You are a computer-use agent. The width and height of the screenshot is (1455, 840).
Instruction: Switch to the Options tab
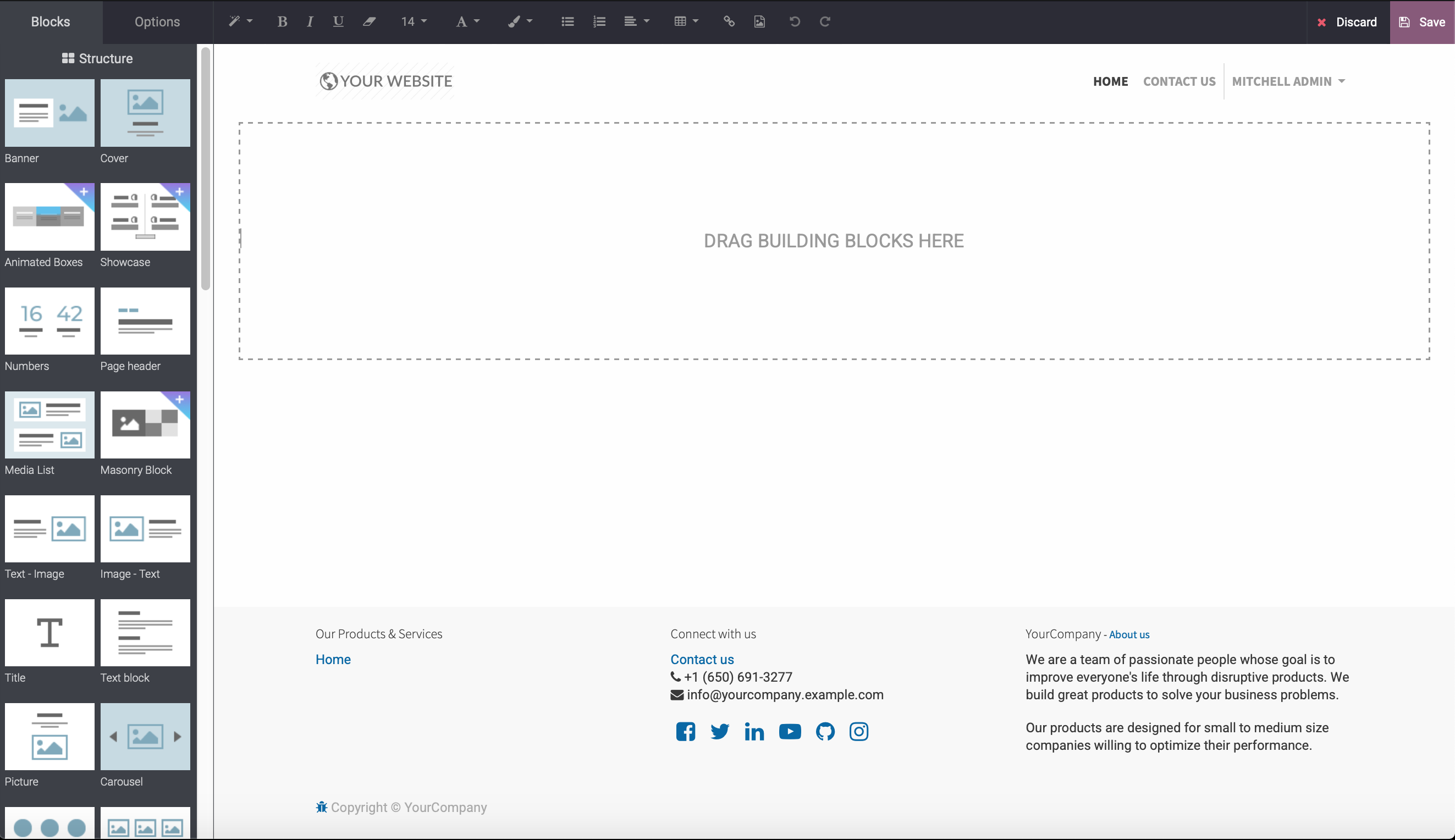pyautogui.click(x=157, y=22)
